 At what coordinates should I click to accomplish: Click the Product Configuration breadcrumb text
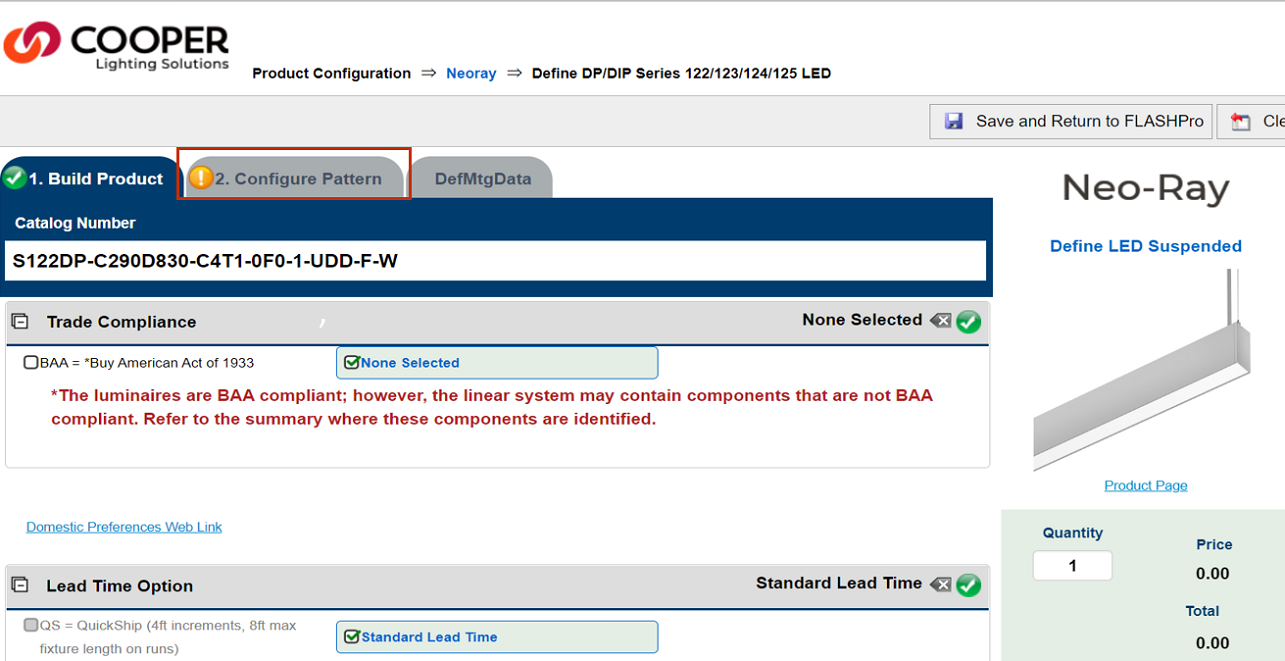click(x=331, y=73)
